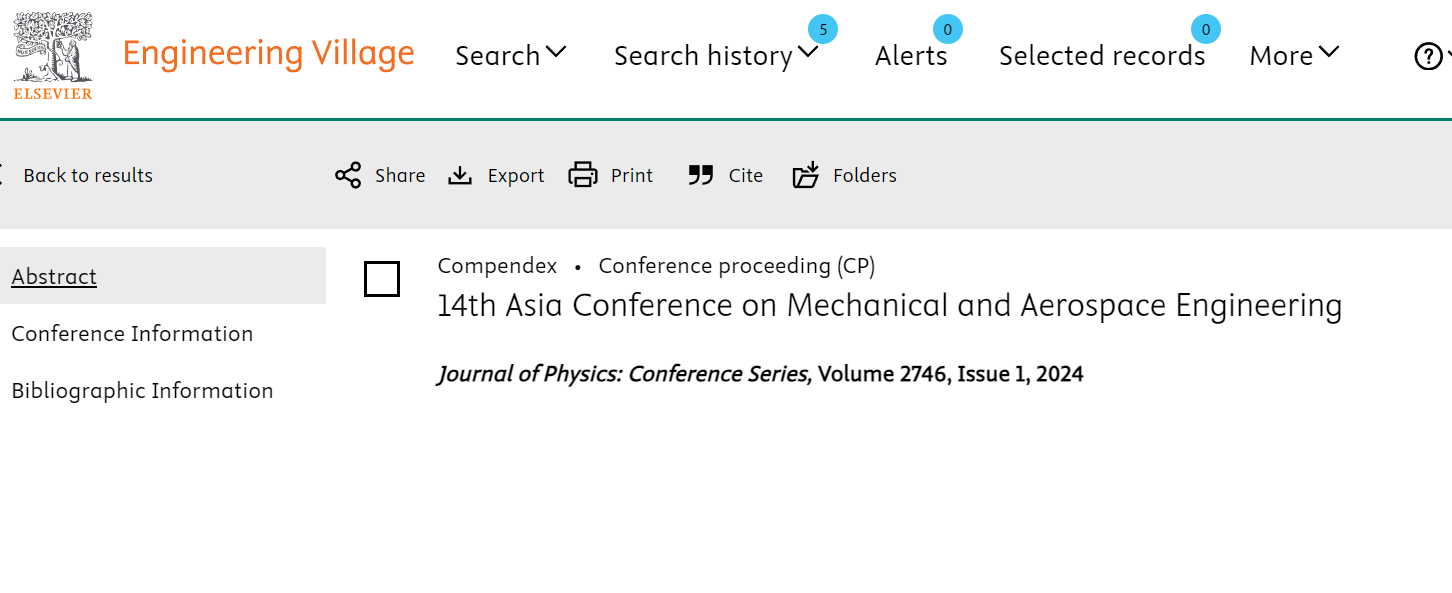The width and height of the screenshot is (1452, 593).
Task: Switch to the Conference Information section
Action: pyautogui.click(x=132, y=333)
